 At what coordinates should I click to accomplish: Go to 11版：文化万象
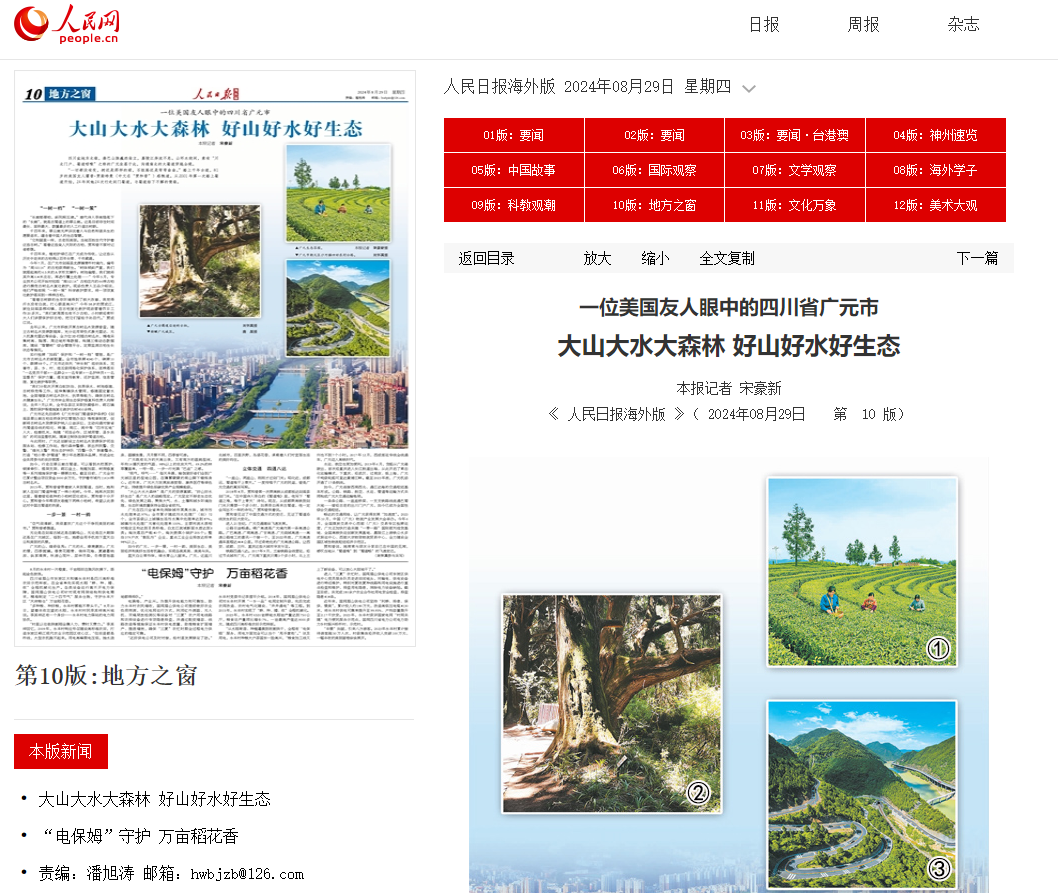(794, 205)
